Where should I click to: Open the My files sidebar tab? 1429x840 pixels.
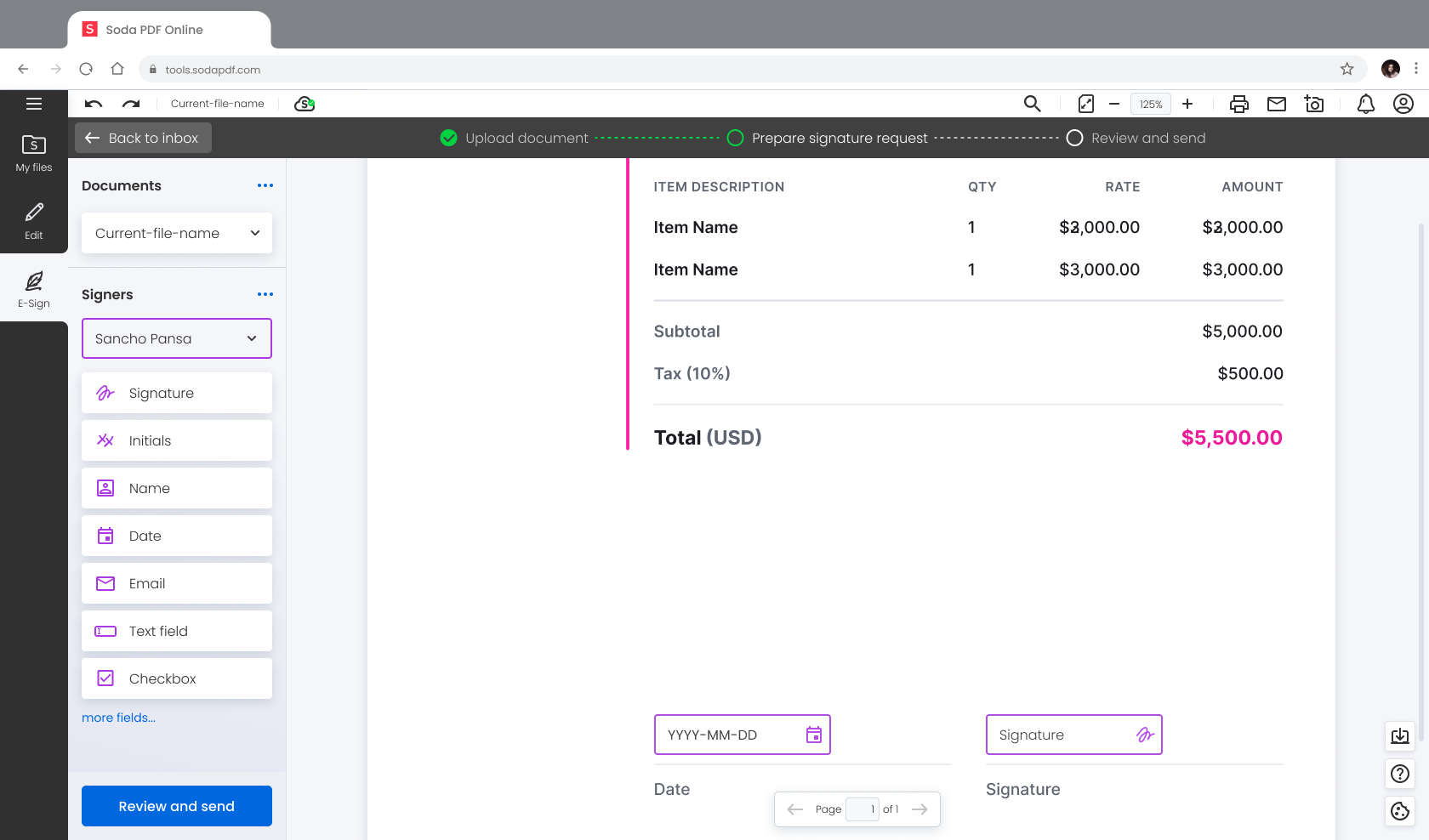(x=34, y=153)
